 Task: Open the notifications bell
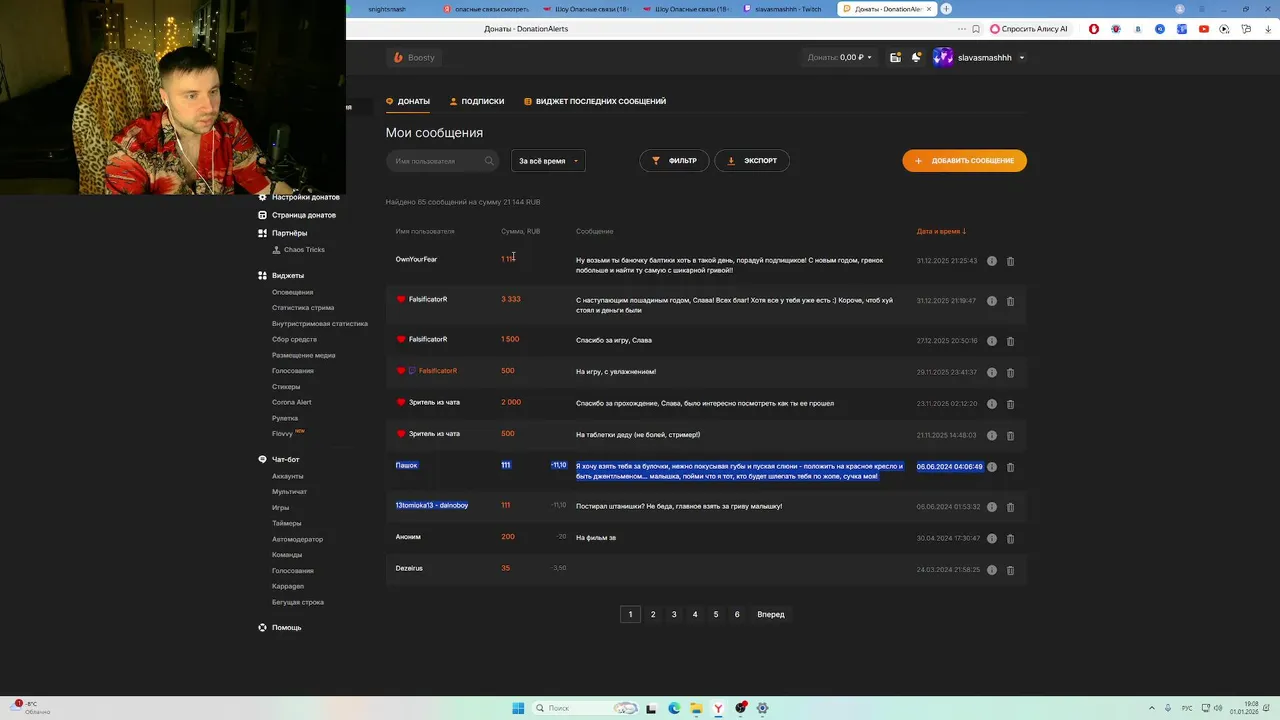coord(916,58)
